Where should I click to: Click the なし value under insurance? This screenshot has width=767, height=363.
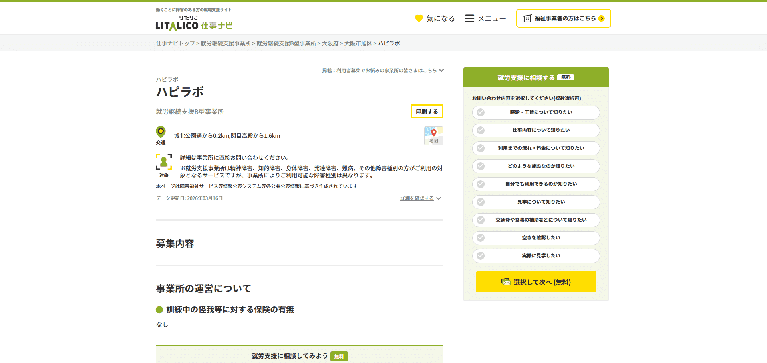point(161,324)
